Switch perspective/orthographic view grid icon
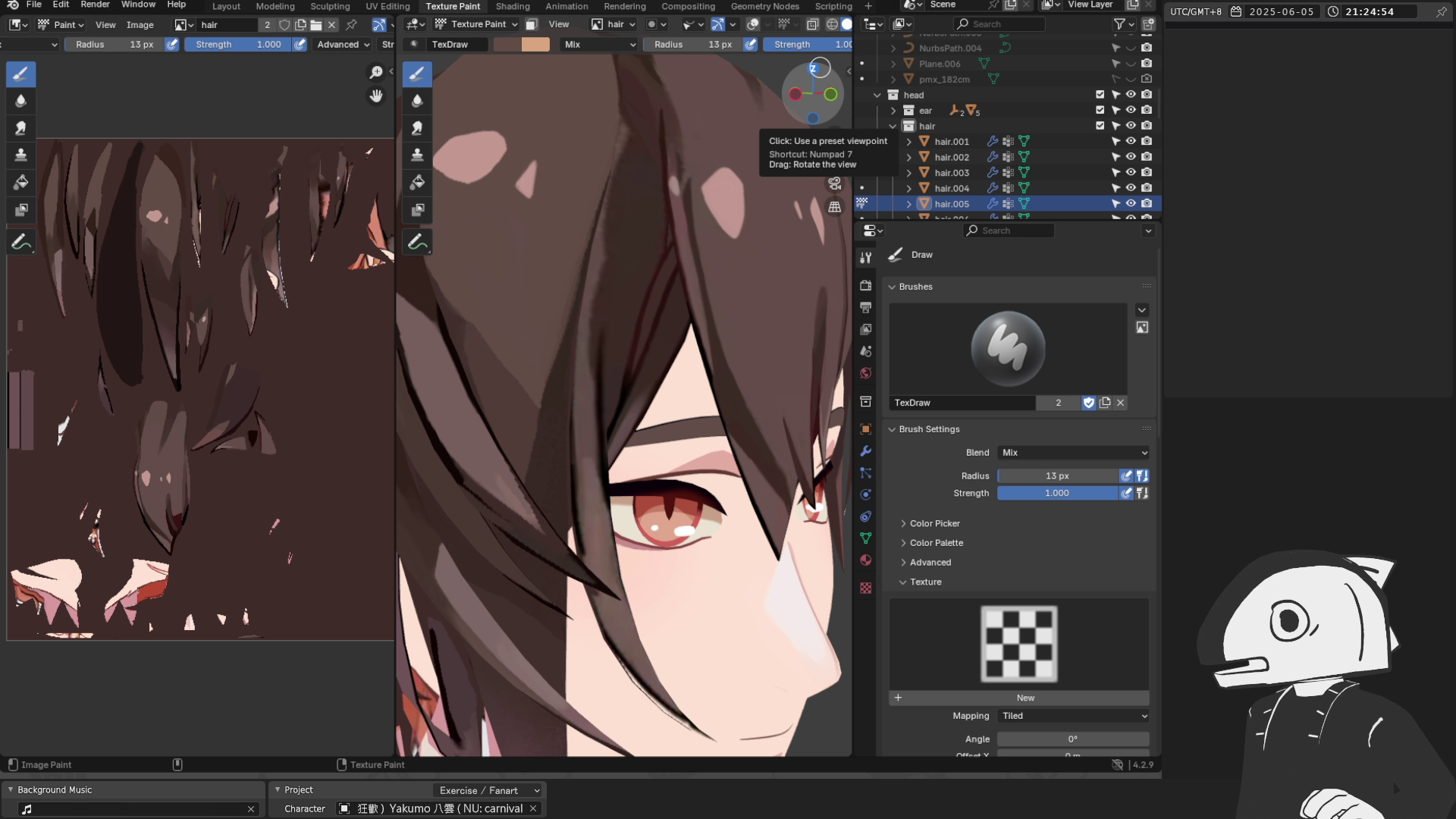Screen dimensions: 1456x819 tap(834, 207)
